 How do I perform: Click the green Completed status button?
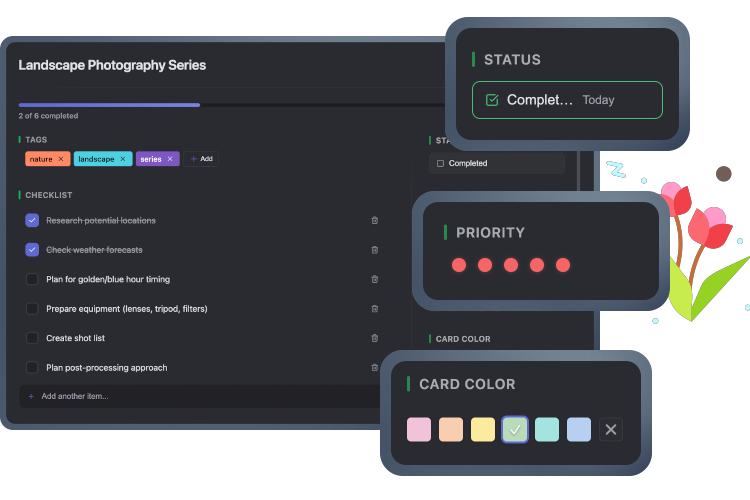click(x=566, y=100)
